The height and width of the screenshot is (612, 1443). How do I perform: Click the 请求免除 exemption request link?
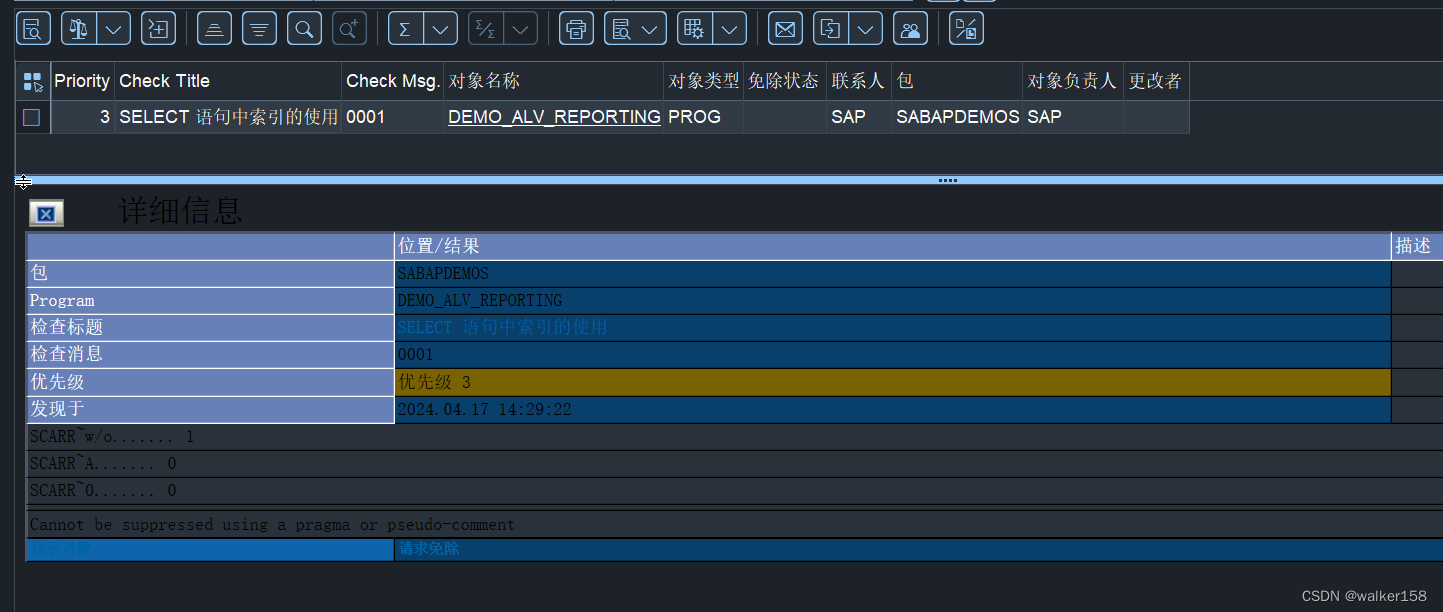[x=428, y=549]
